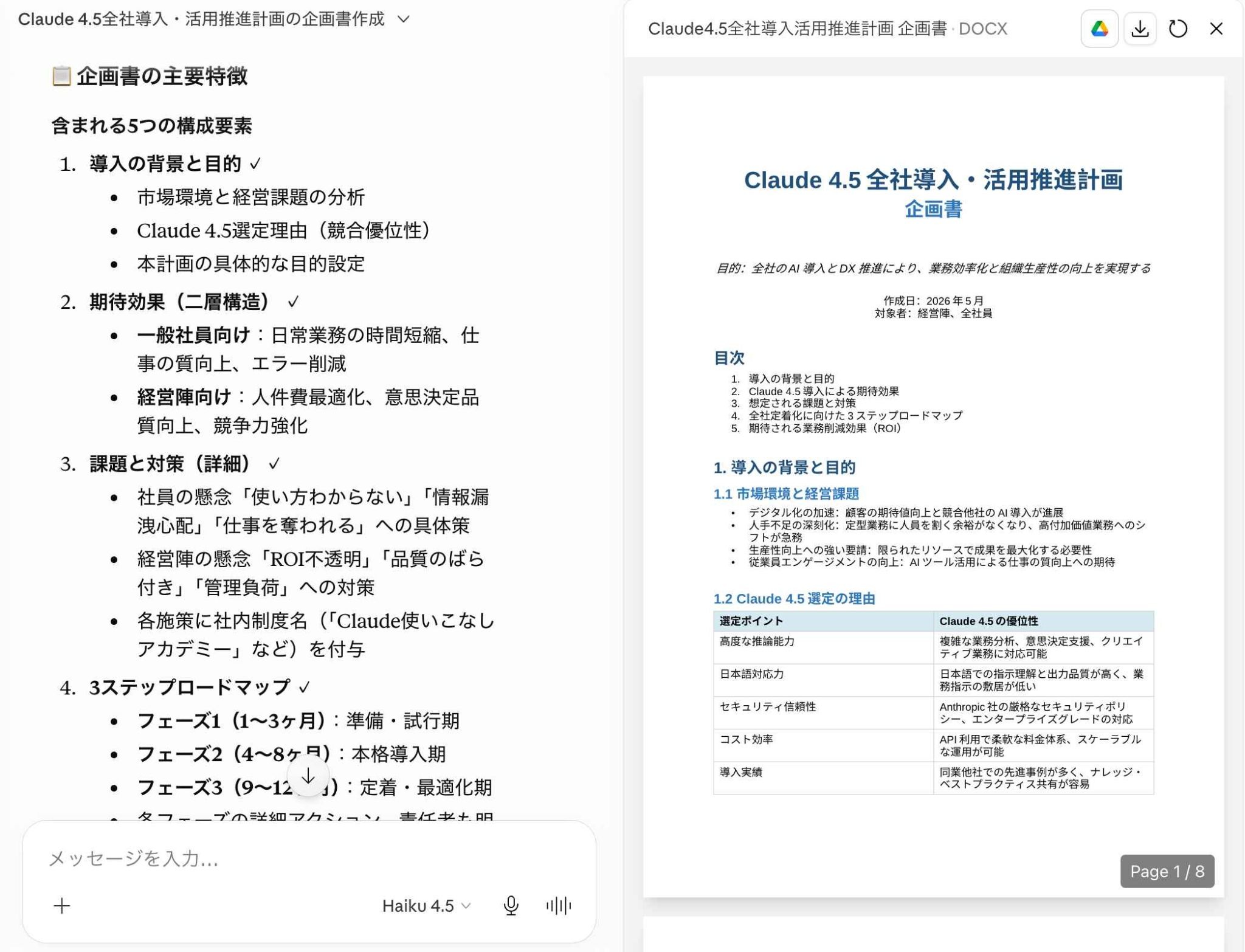Click the Page 1 / 8 indicator

point(1167,871)
